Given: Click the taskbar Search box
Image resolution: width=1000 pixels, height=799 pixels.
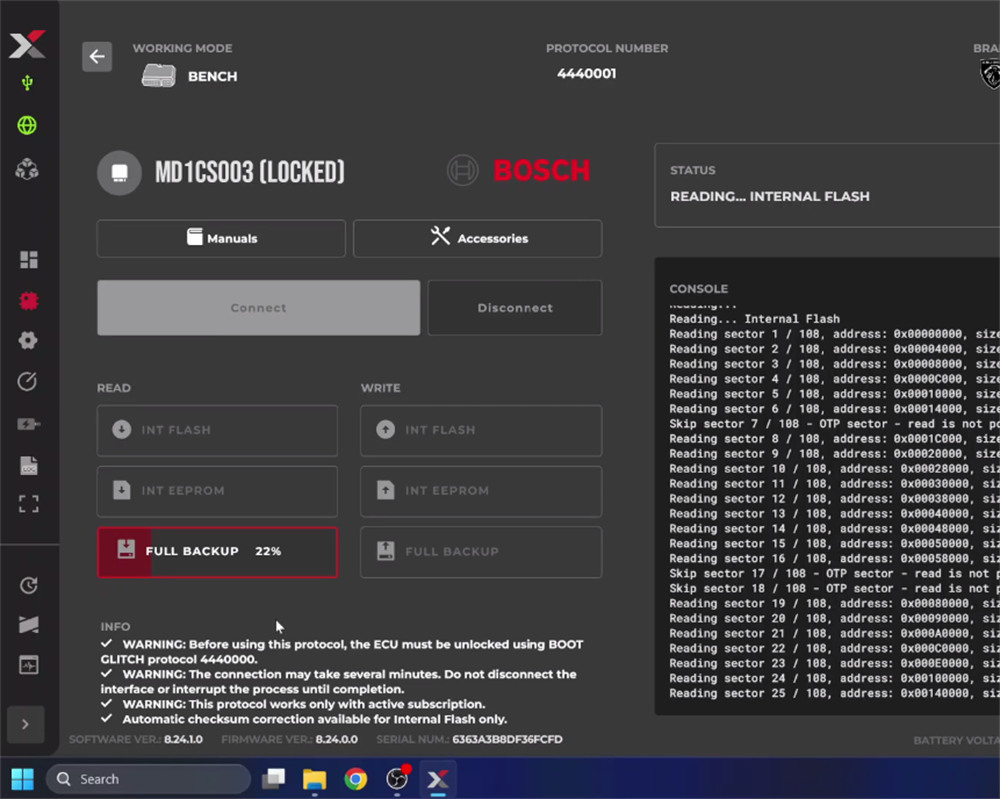Looking at the screenshot, I should pos(149,779).
